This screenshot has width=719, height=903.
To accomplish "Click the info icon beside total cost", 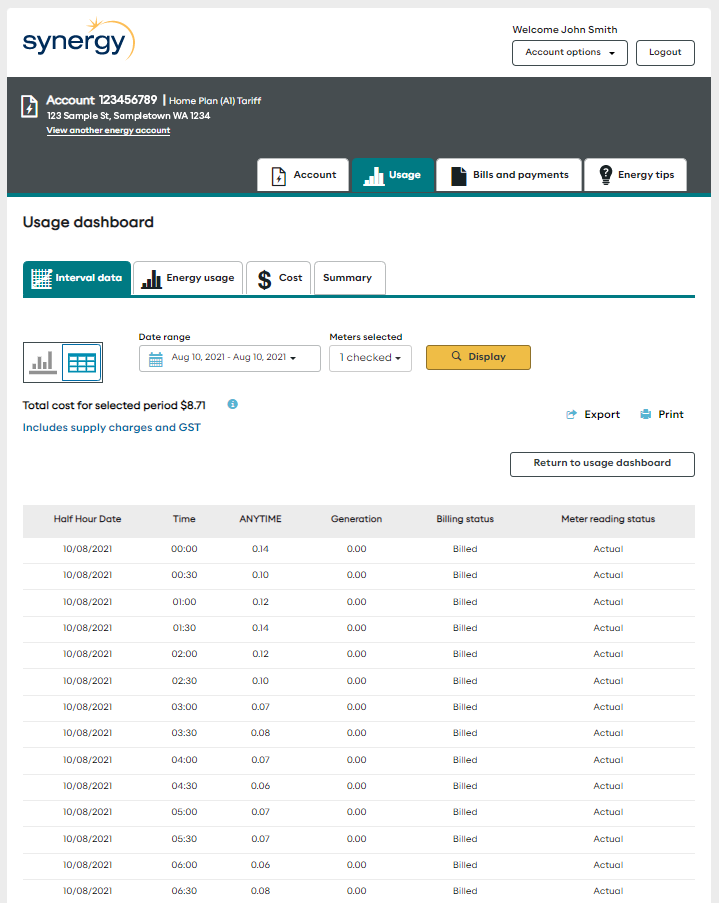I will 233,404.
